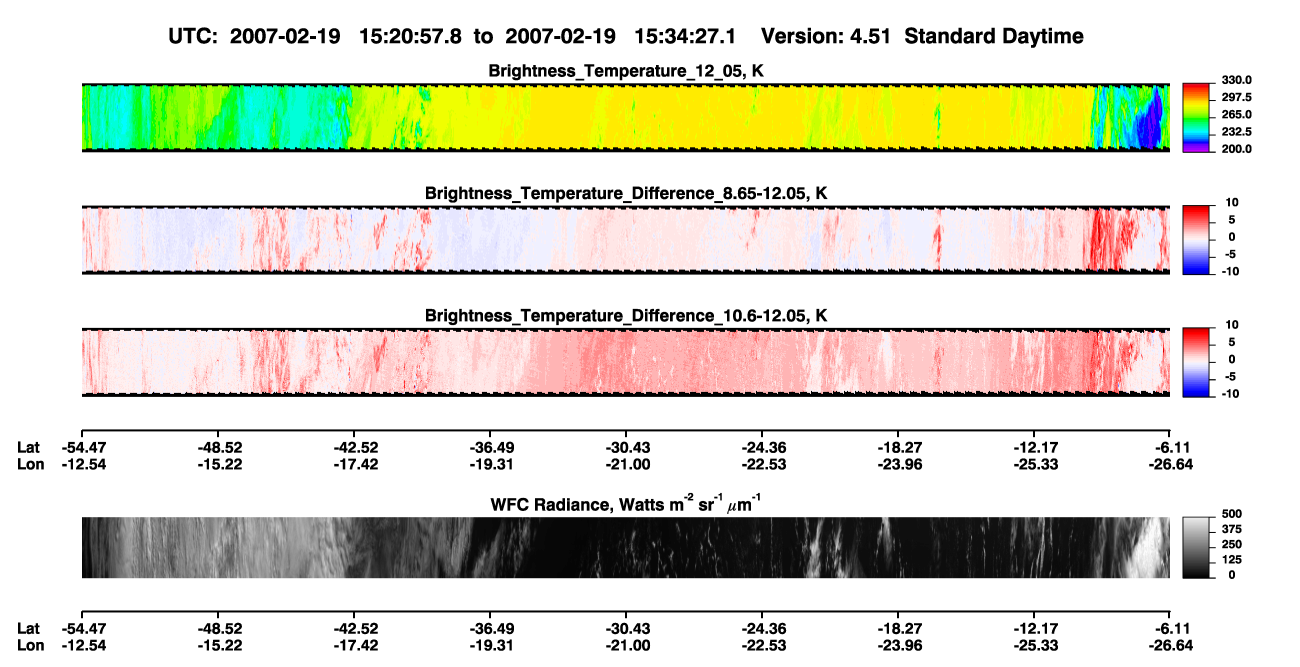Click '-5' on the 10.6-12.05 color bar
The image size is (1300, 667).
tap(1229, 377)
